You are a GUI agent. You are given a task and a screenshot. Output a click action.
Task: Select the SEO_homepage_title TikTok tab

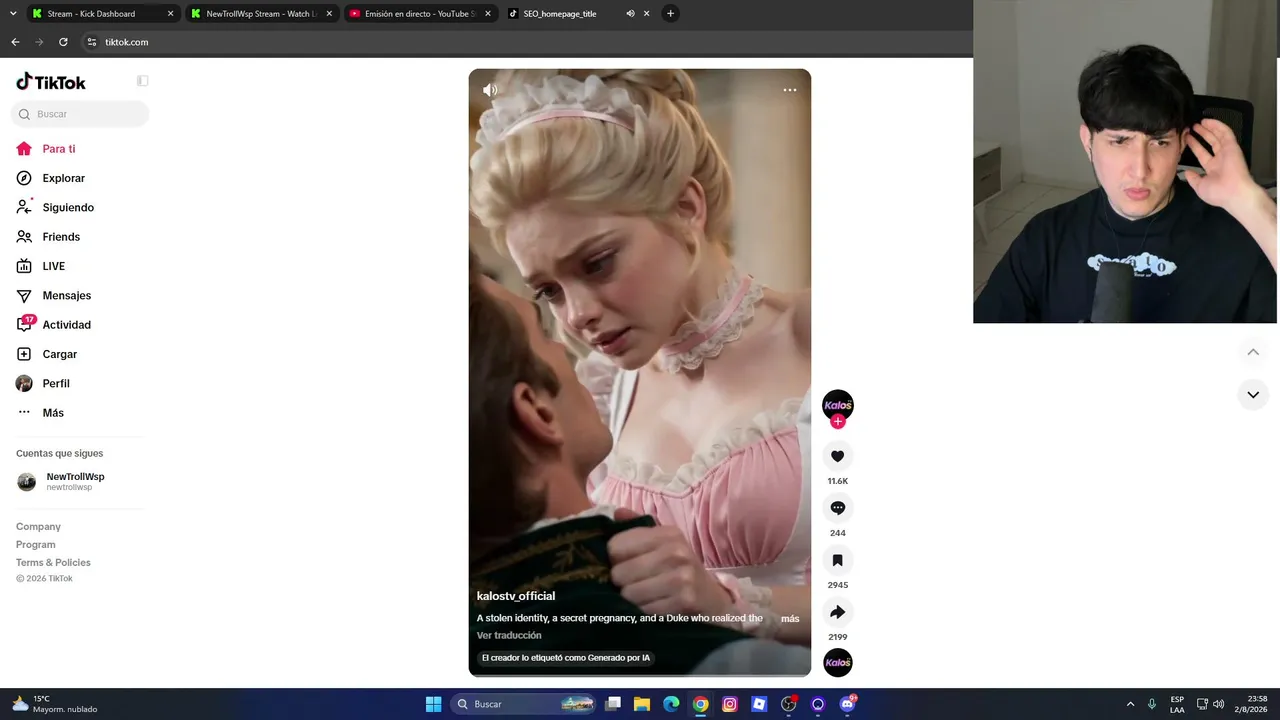click(x=560, y=14)
